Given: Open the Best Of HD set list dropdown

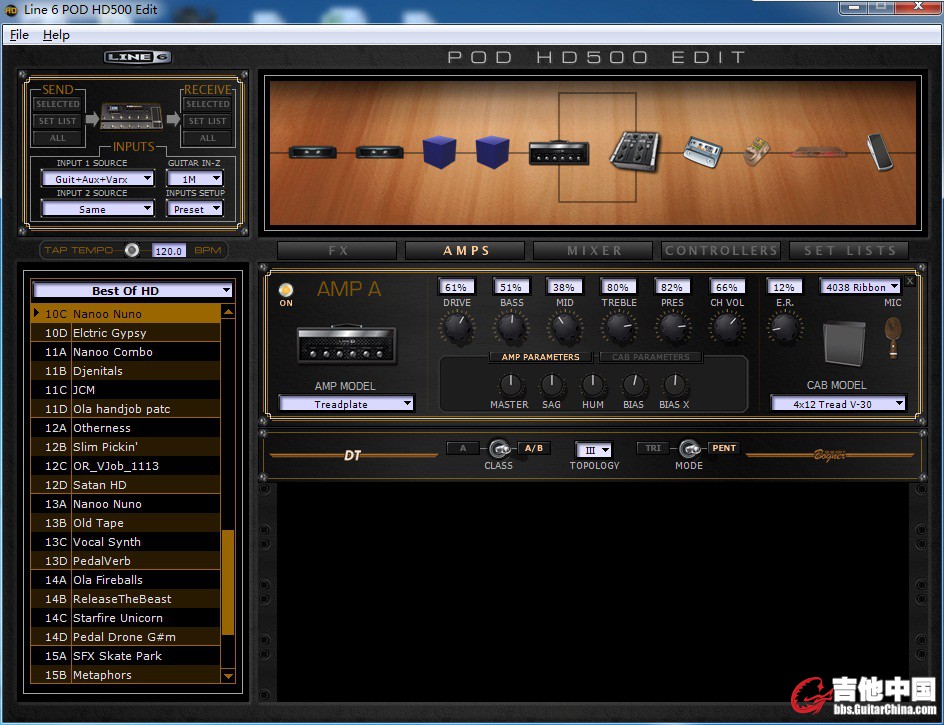Looking at the screenshot, I should (x=132, y=290).
